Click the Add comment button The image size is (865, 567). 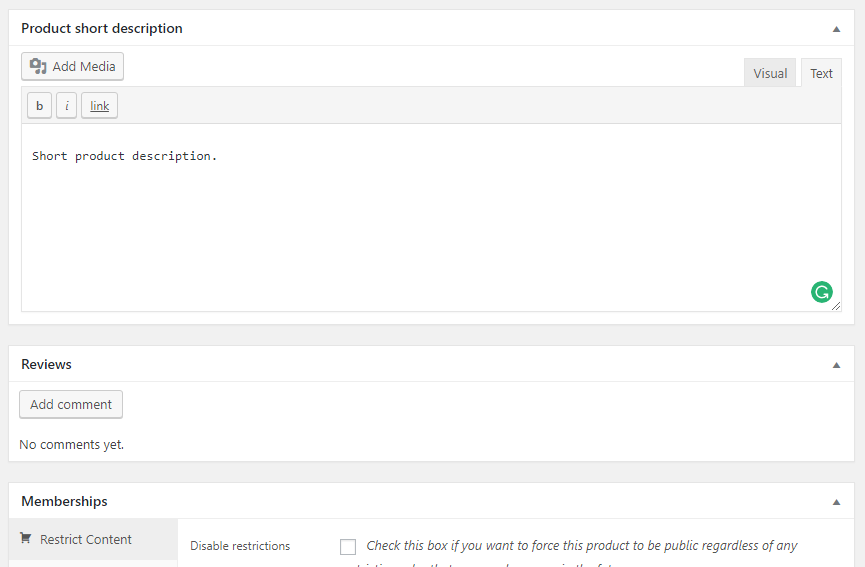(x=71, y=404)
